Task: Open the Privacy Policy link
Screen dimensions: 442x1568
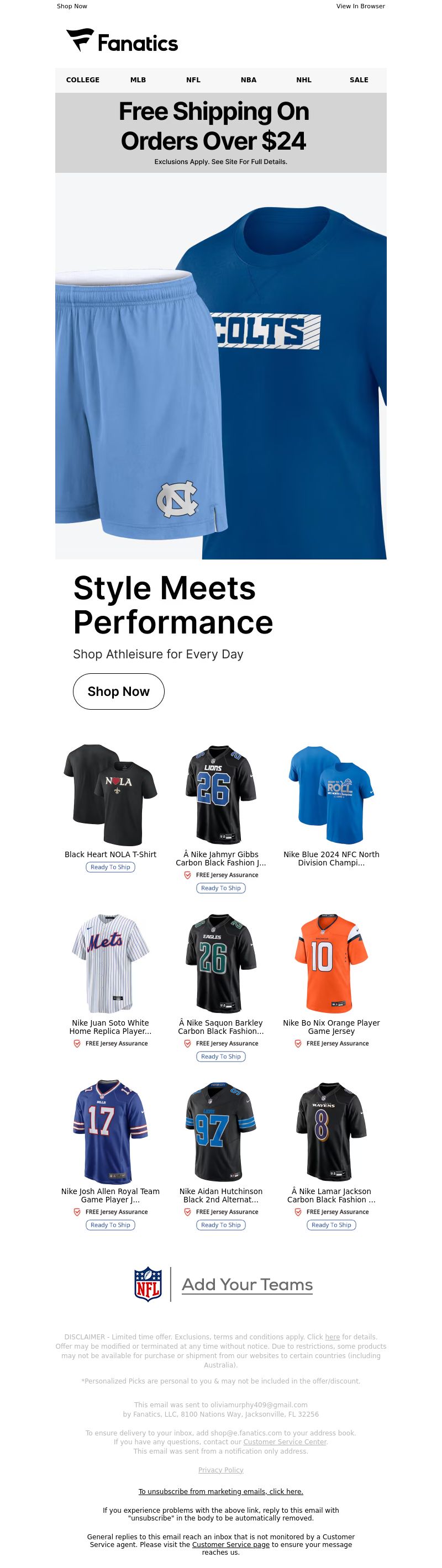Action: [x=221, y=1469]
